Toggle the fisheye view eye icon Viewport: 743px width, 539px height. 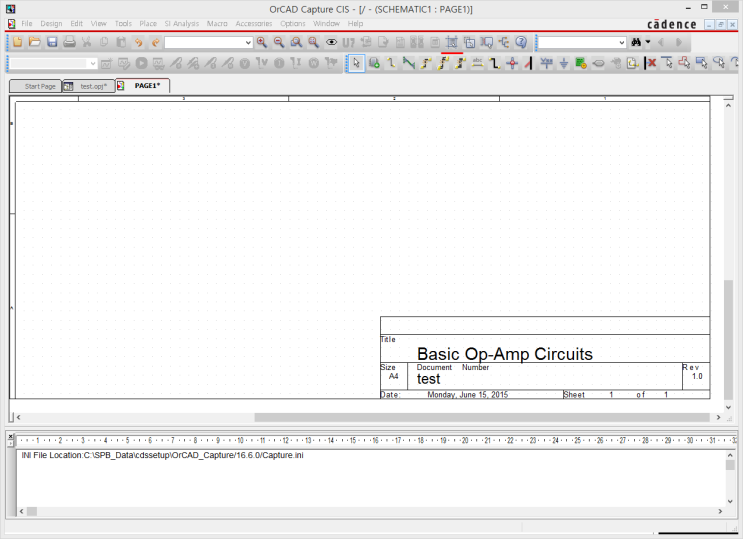pos(331,42)
